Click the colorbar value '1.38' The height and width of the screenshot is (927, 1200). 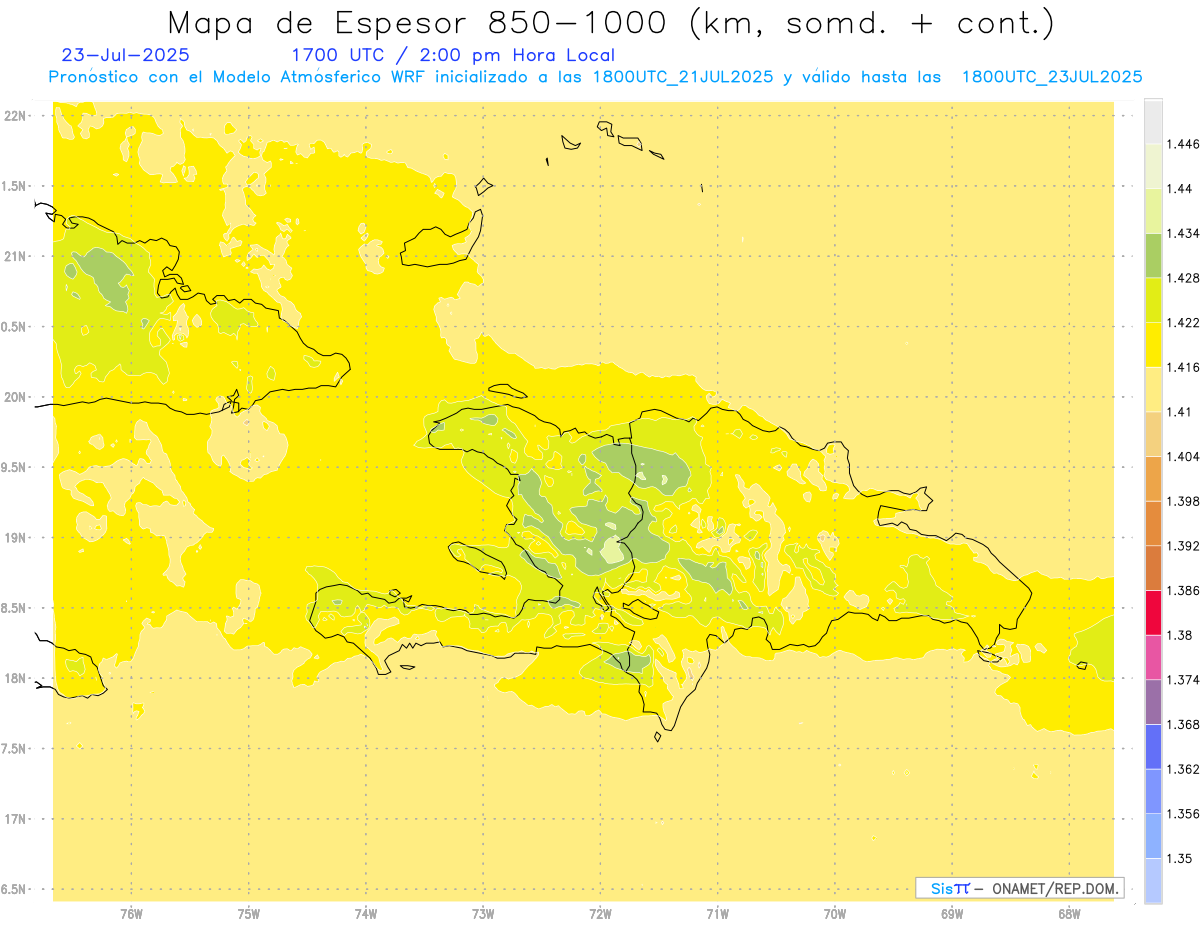tap(1179, 635)
